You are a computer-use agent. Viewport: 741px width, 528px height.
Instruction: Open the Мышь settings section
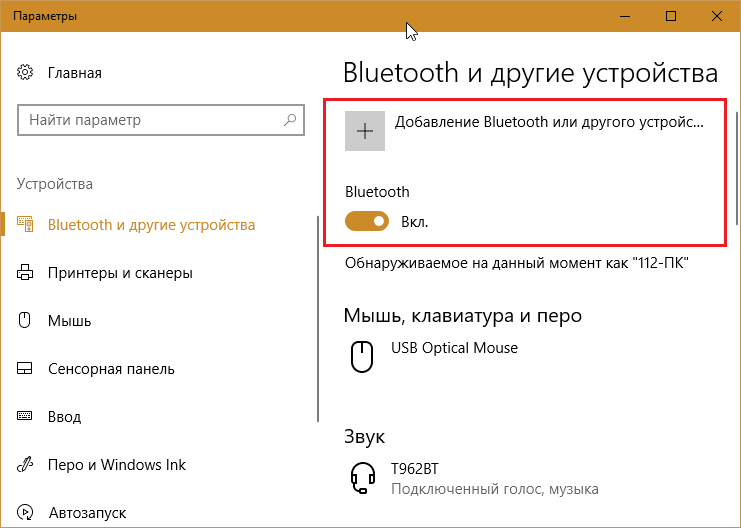[69, 321]
